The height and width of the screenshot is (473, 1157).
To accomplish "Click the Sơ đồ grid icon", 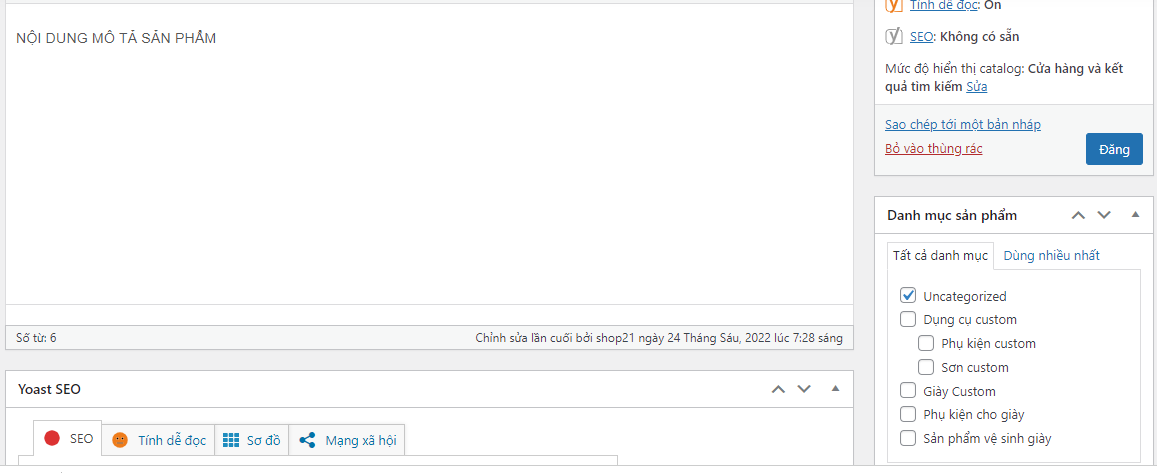I will click(x=231, y=440).
